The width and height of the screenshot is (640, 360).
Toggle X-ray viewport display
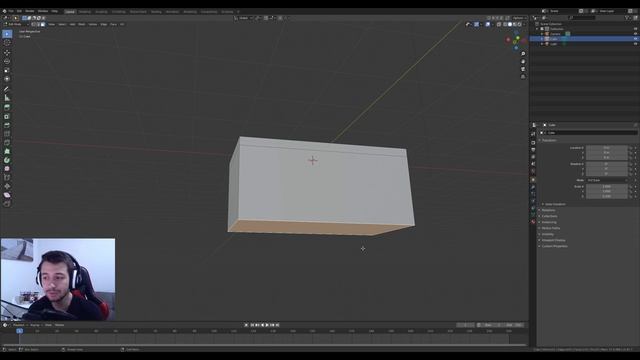[499, 24]
